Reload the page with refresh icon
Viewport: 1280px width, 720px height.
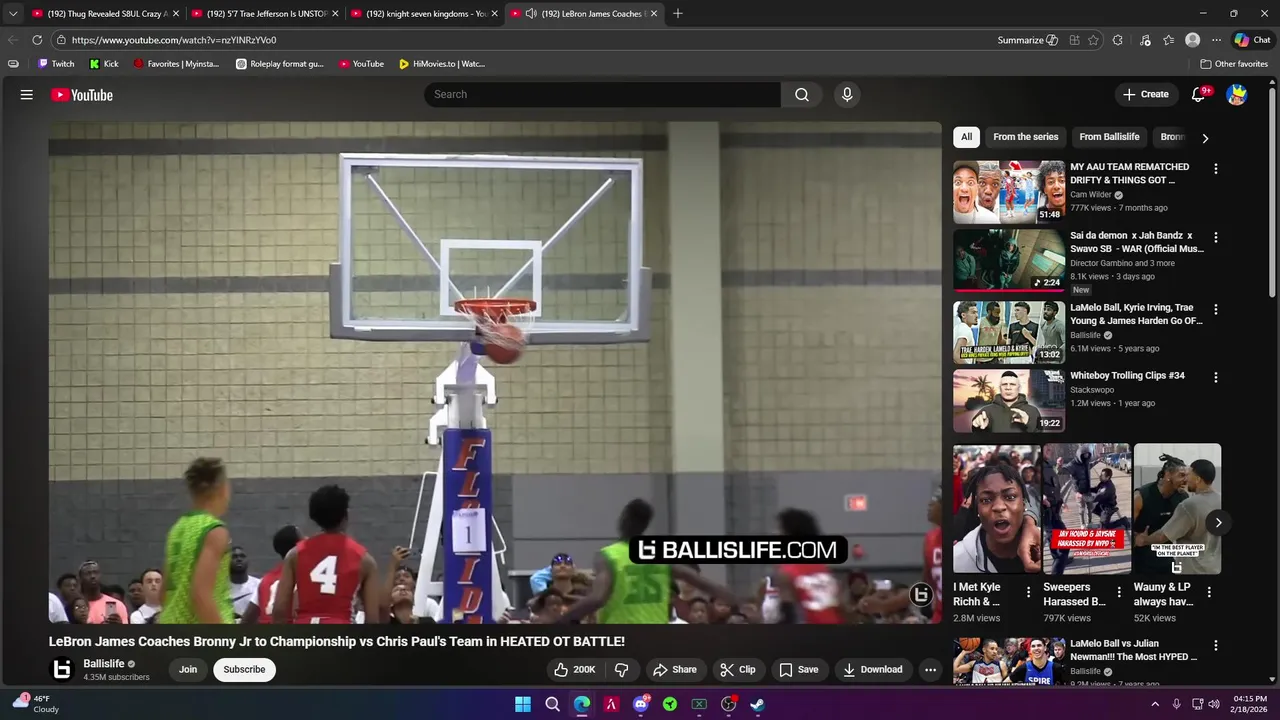click(x=37, y=40)
